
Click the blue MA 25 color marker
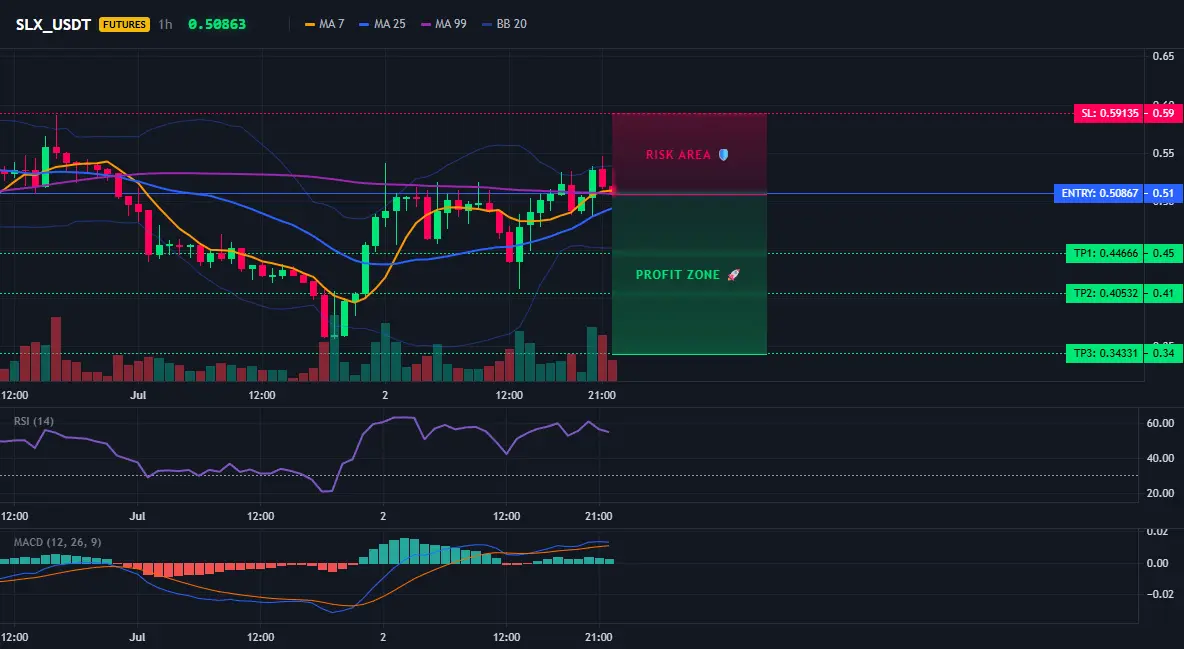click(364, 24)
